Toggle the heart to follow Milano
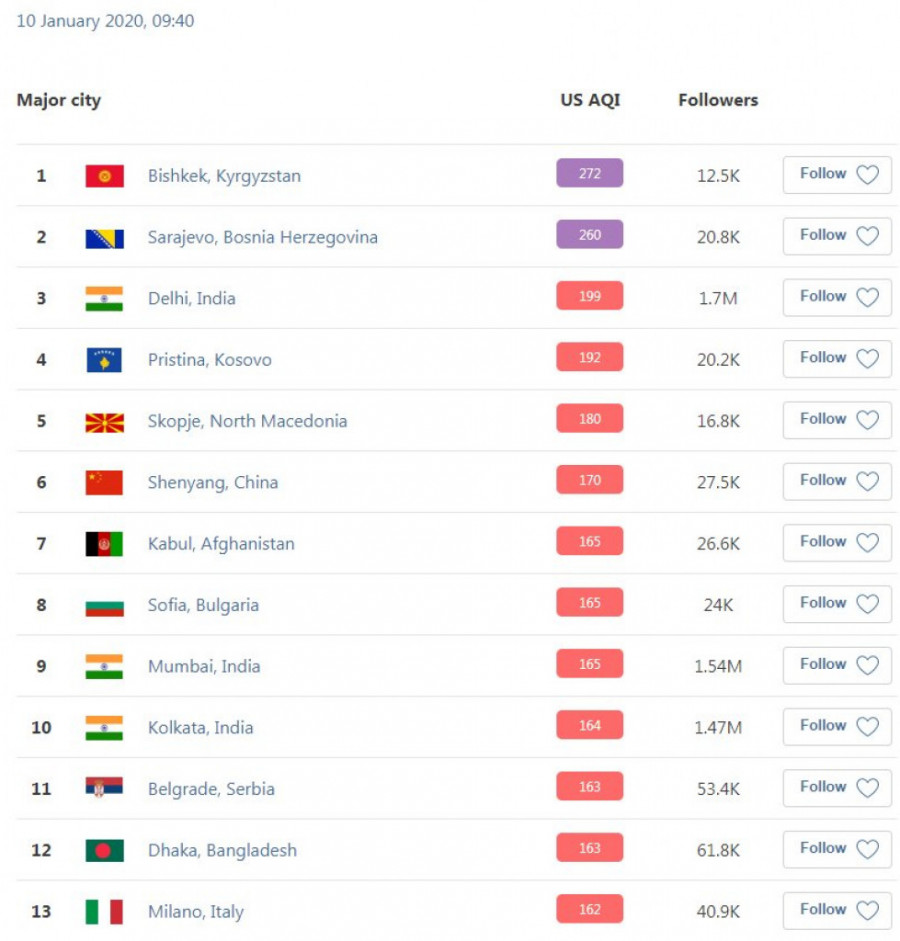This screenshot has width=900, height=941. coord(867,910)
